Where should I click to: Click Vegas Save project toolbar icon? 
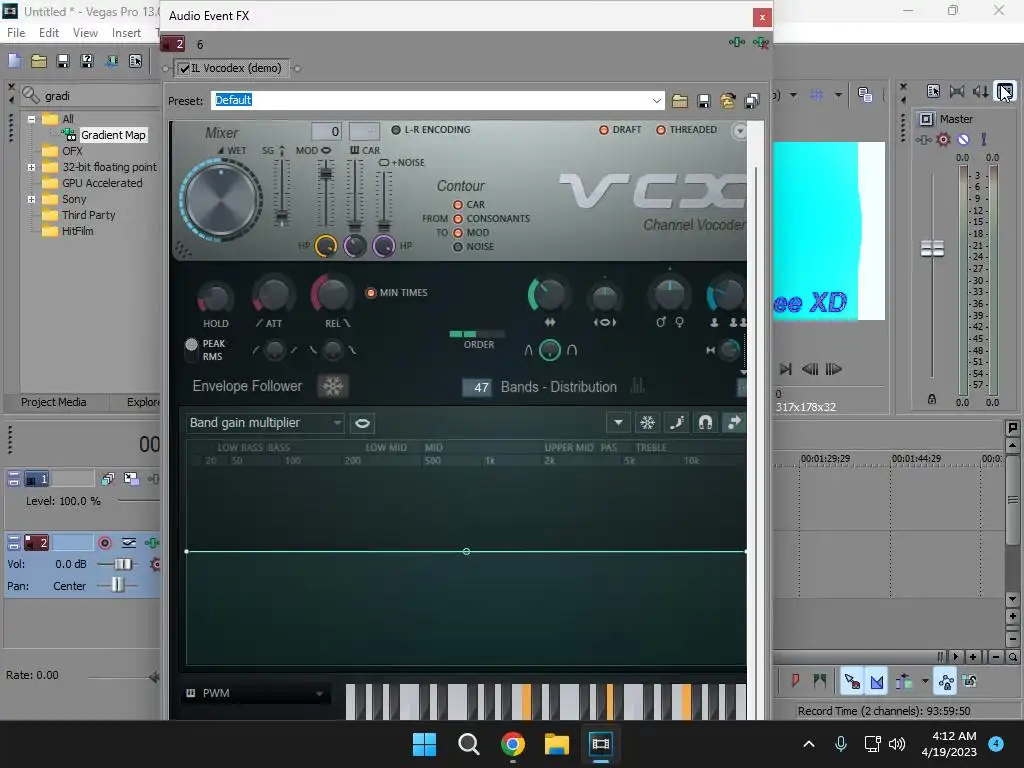63,61
